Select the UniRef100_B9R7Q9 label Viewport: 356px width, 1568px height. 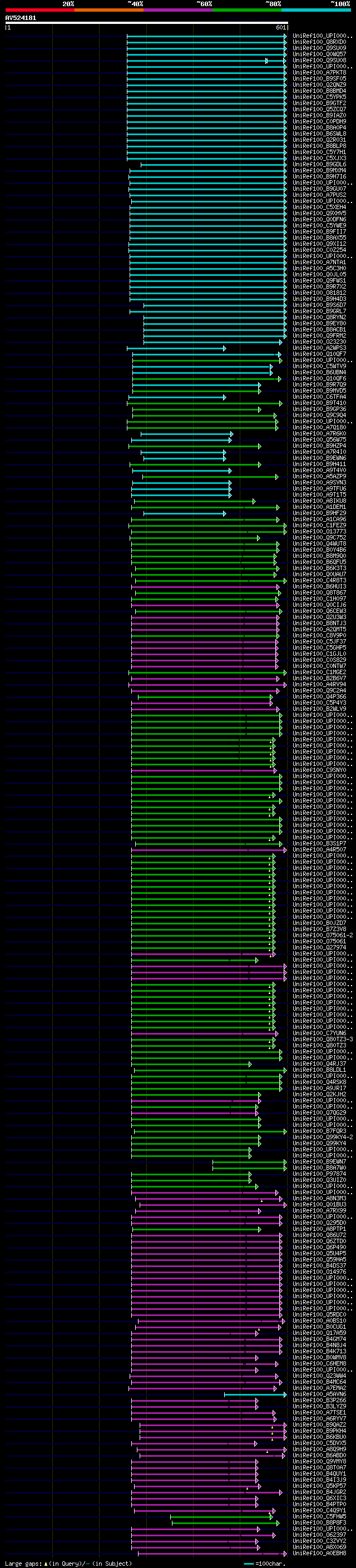pos(319,384)
